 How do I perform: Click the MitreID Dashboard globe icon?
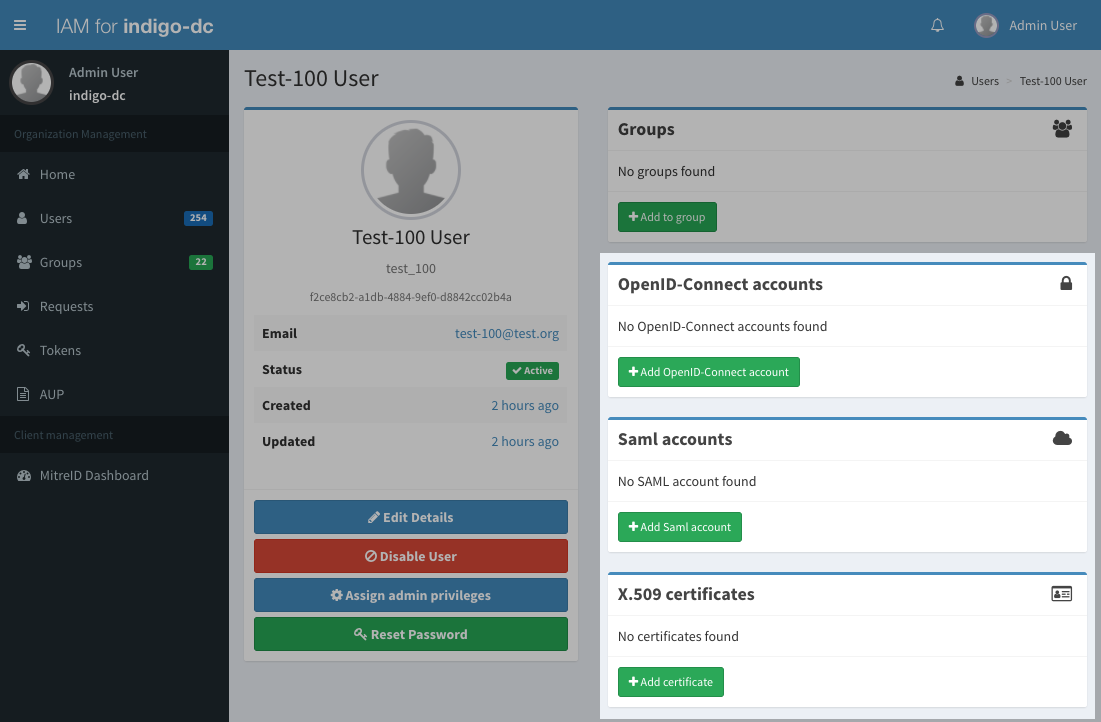23,475
